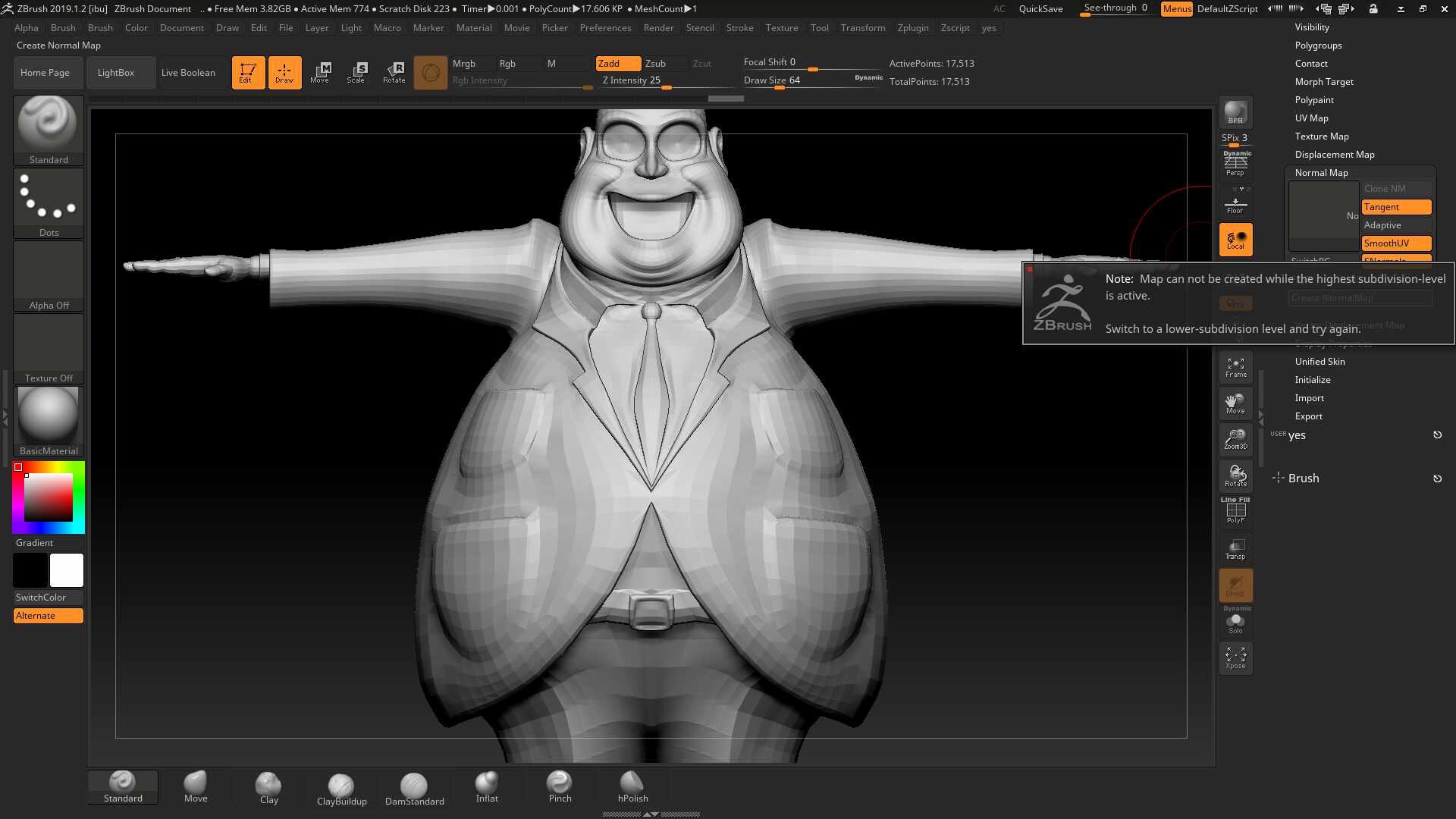
Task: Toggle Adaptive normal map option
Action: tap(1396, 225)
